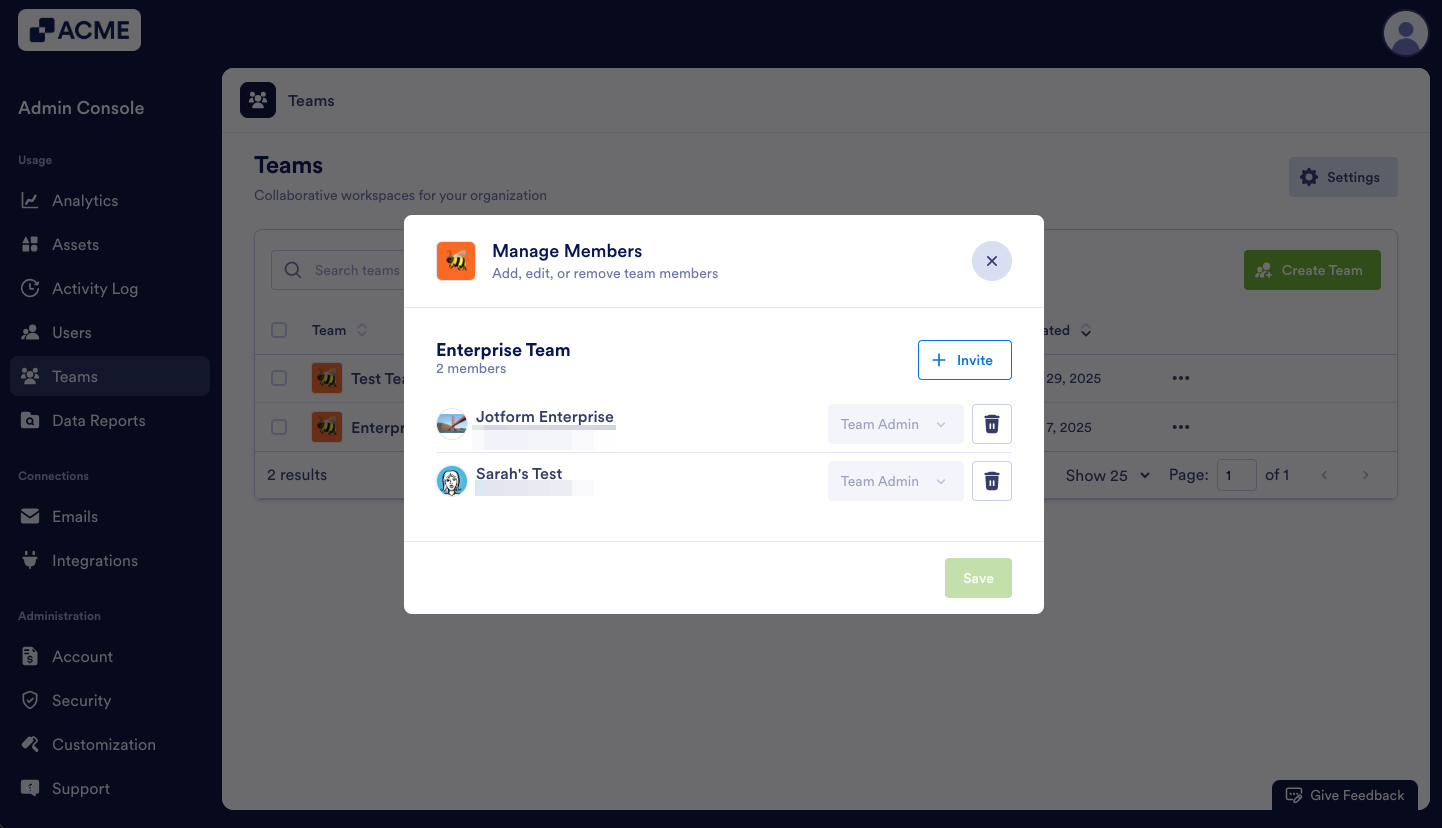
Task: Delete Sarah's Test from the team
Action: 991,481
